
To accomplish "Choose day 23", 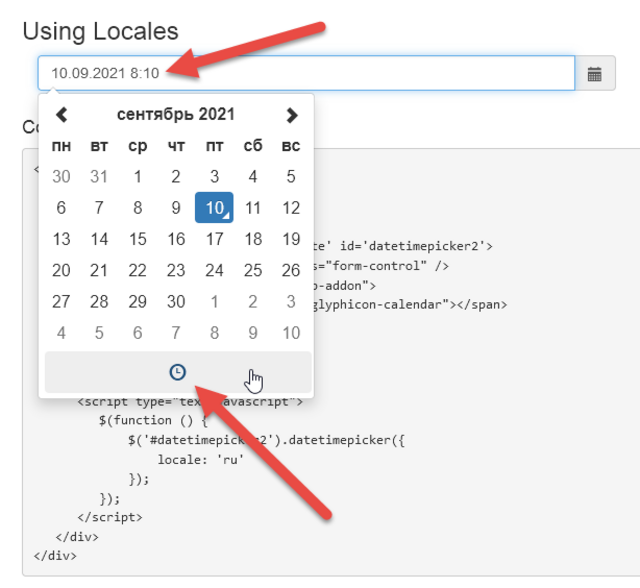I will click(176, 270).
